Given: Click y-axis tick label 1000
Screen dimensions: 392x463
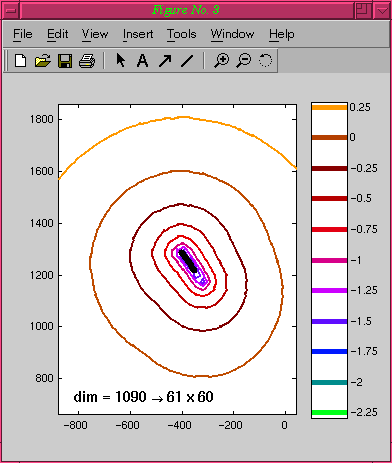Looking at the screenshot, I should [41, 326].
